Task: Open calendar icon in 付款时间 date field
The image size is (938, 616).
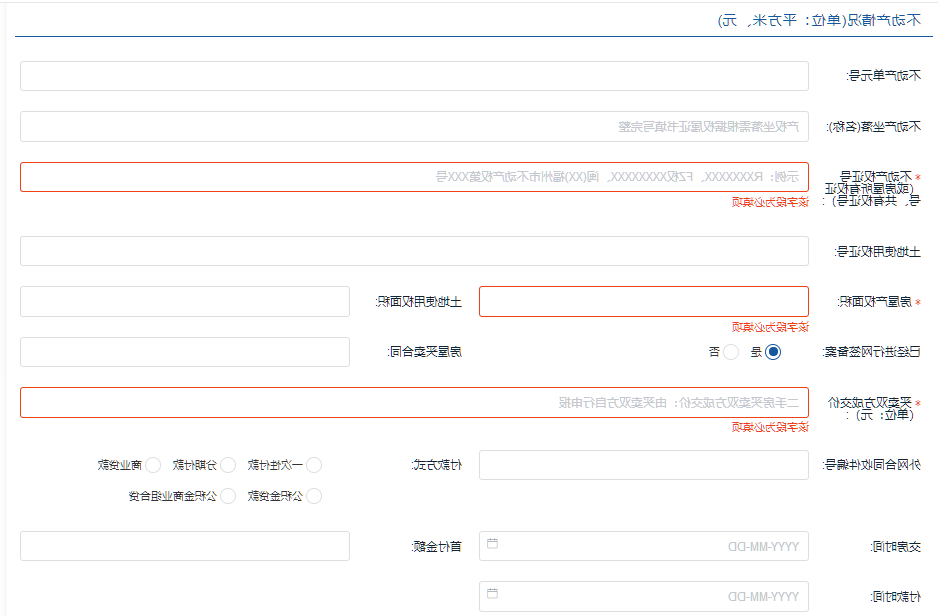Action: click(x=492, y=594)
